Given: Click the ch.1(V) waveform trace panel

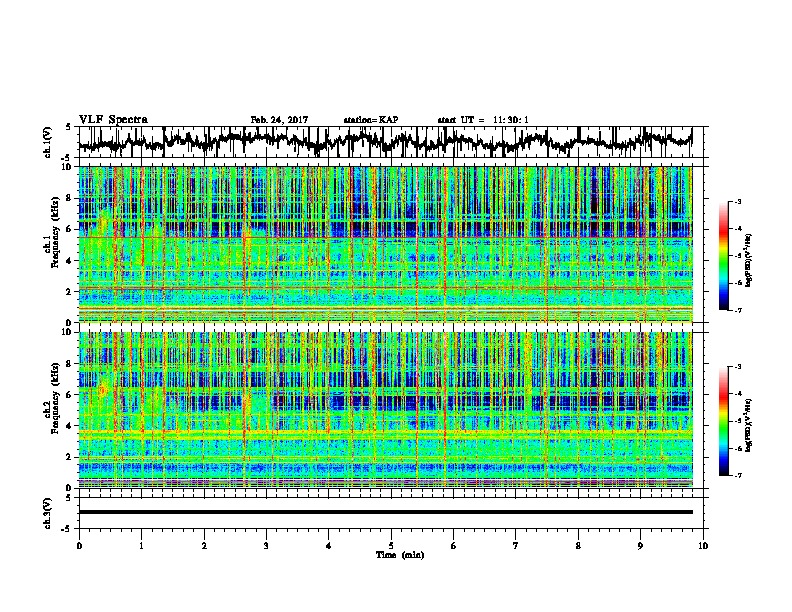Looking at the screenshot, I should (x=393, y=142).
